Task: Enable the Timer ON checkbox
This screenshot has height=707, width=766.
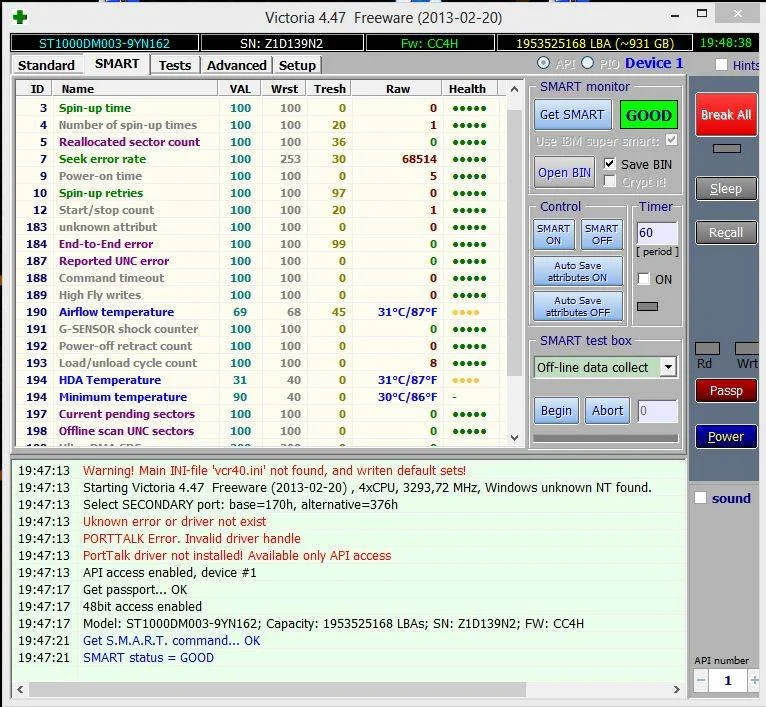Action: 644,279
